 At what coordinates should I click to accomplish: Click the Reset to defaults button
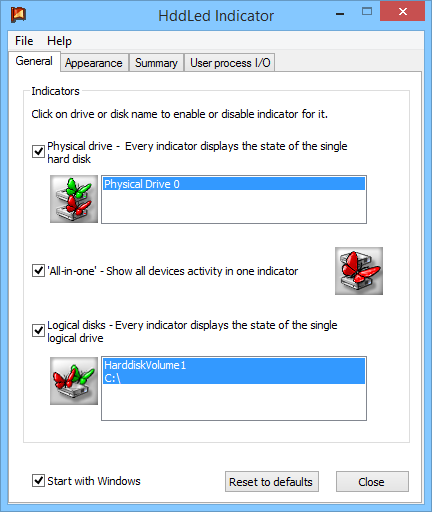click(272, 482)
